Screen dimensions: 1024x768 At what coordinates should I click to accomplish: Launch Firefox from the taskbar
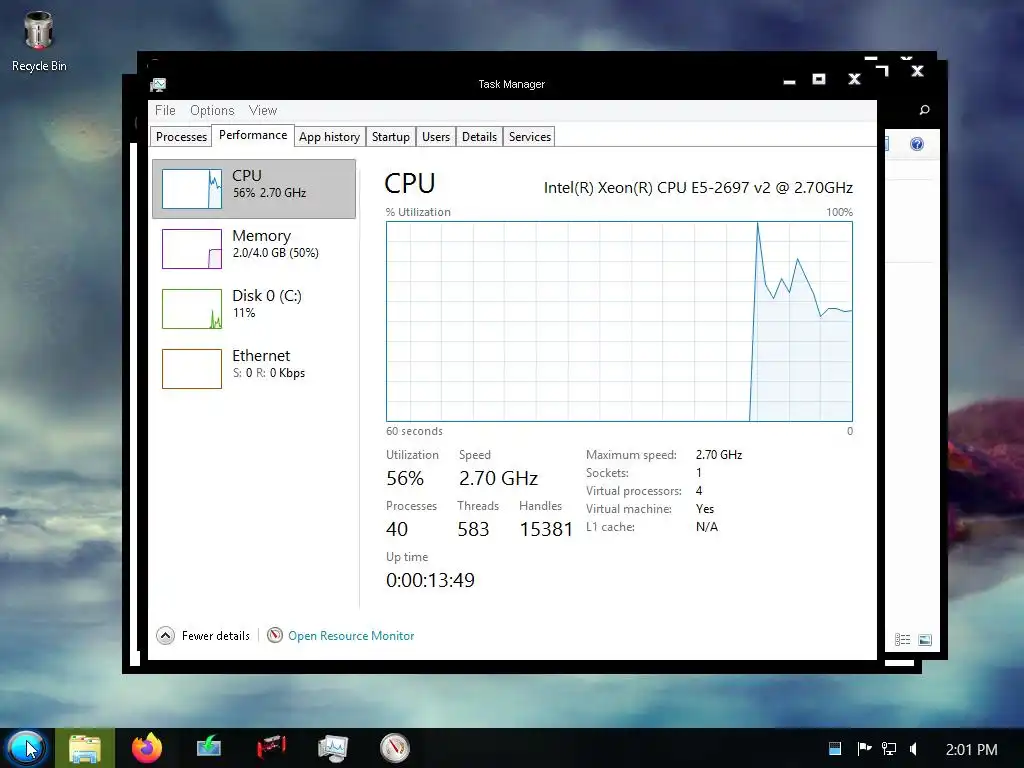(x=147, y=748)
